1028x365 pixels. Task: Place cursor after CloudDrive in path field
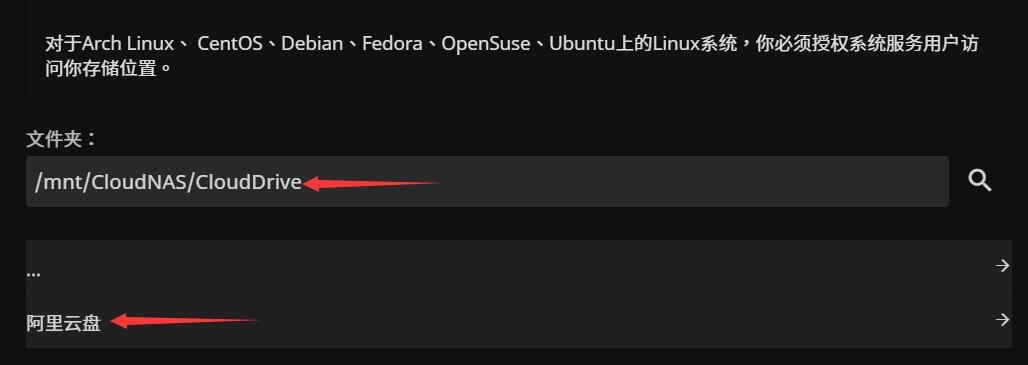pos(303,182)
